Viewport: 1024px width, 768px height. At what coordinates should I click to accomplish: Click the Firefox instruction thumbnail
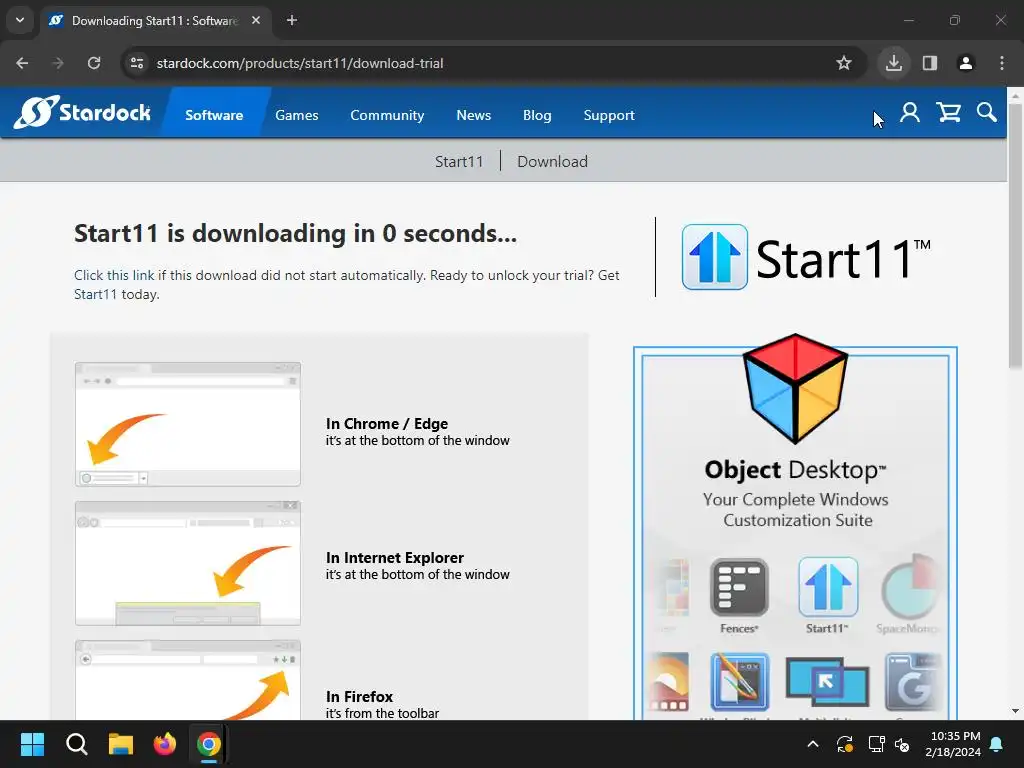coord(188,680)
